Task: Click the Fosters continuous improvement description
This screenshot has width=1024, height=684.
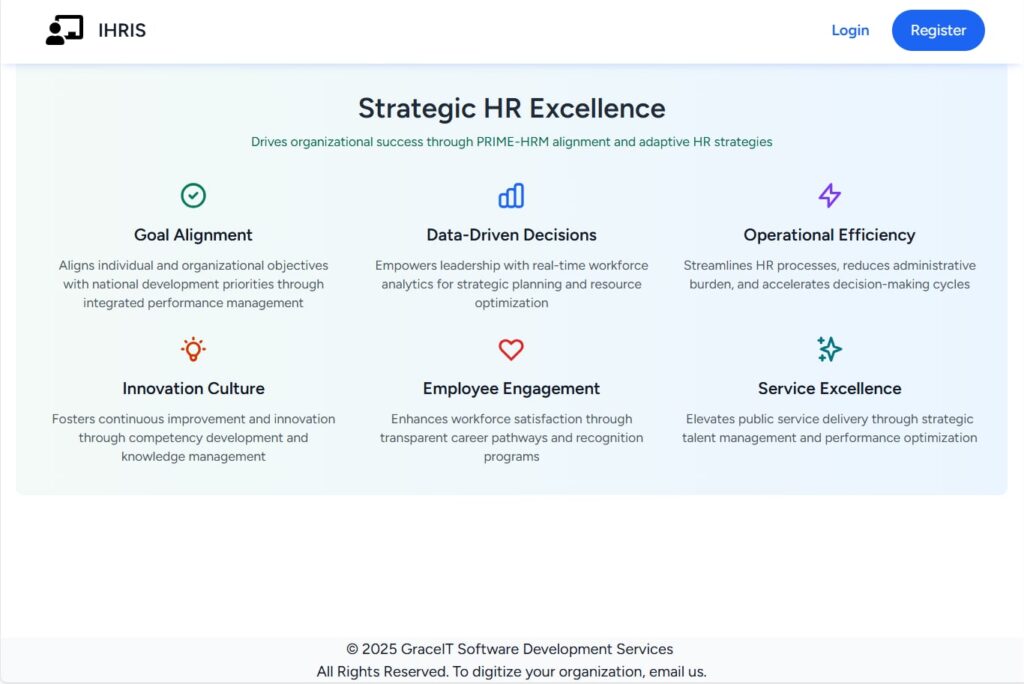Action: pos(193,438)
